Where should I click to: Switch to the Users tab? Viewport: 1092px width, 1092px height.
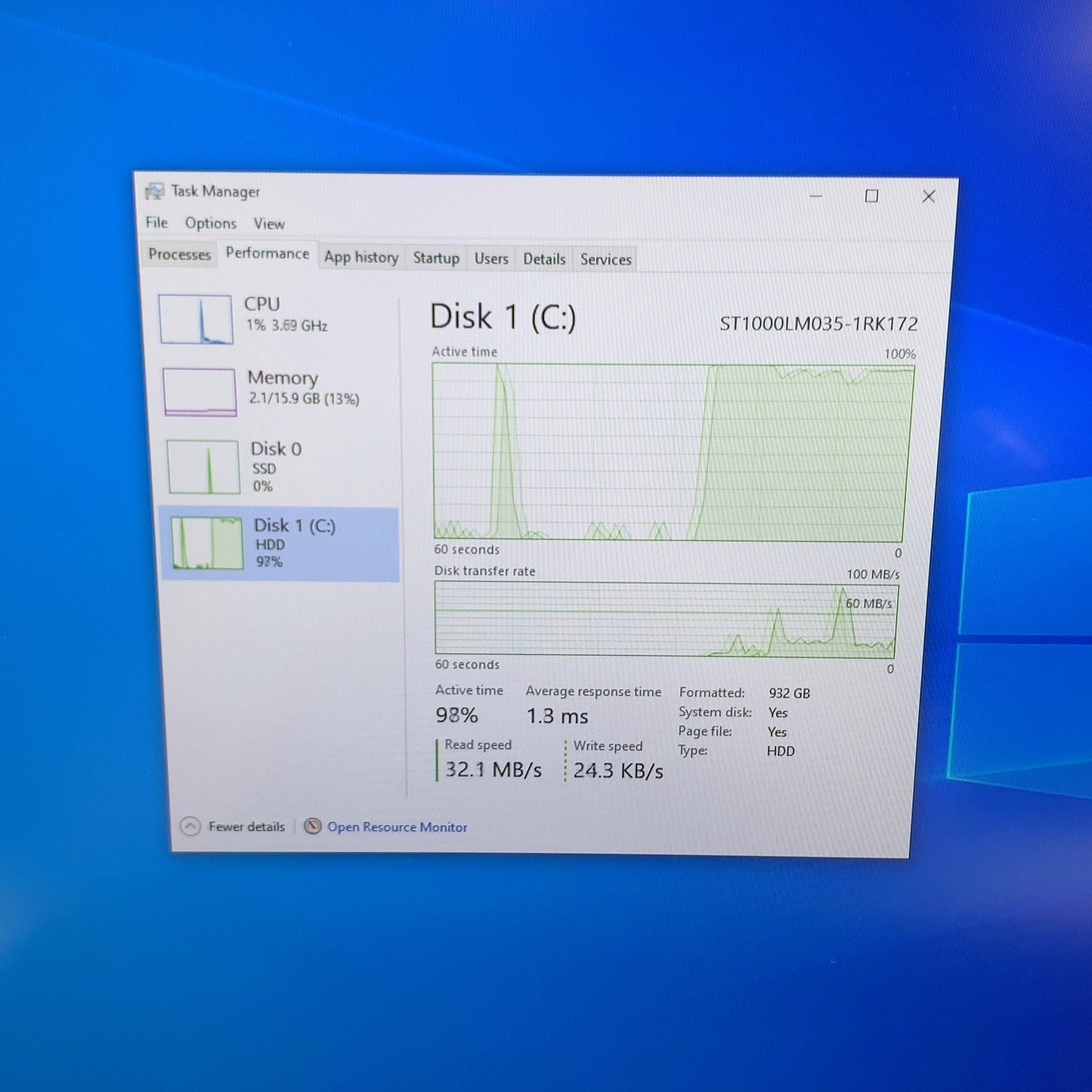point(491,258)
